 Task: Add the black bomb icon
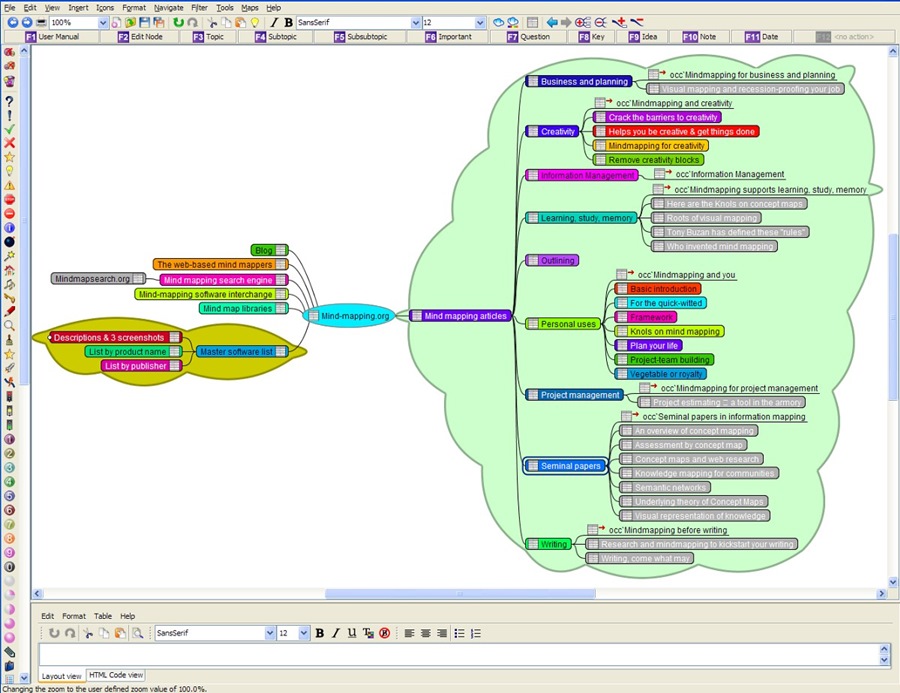click(9, 242)
